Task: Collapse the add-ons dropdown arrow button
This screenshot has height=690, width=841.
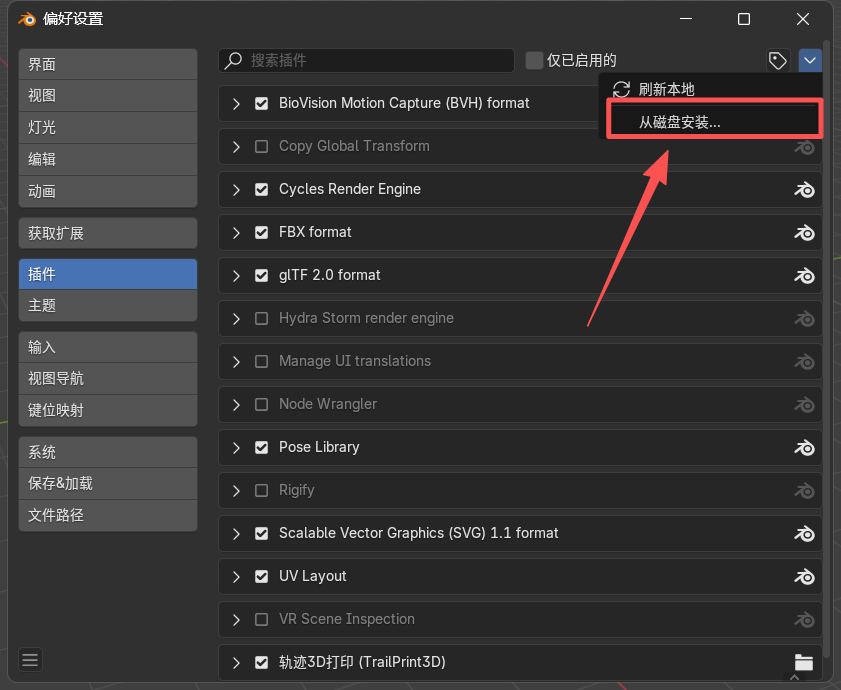Action: [810, 61]
